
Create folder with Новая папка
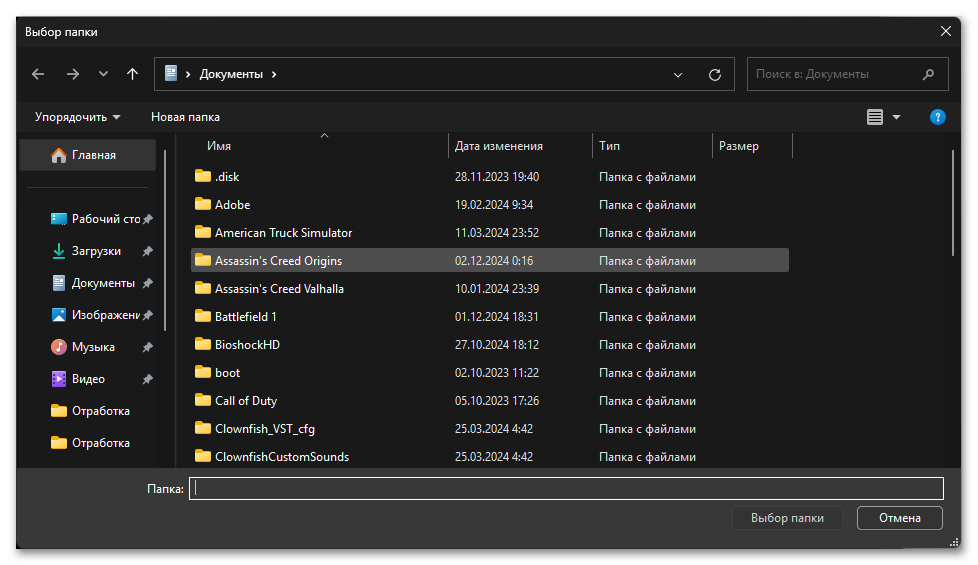185,117
